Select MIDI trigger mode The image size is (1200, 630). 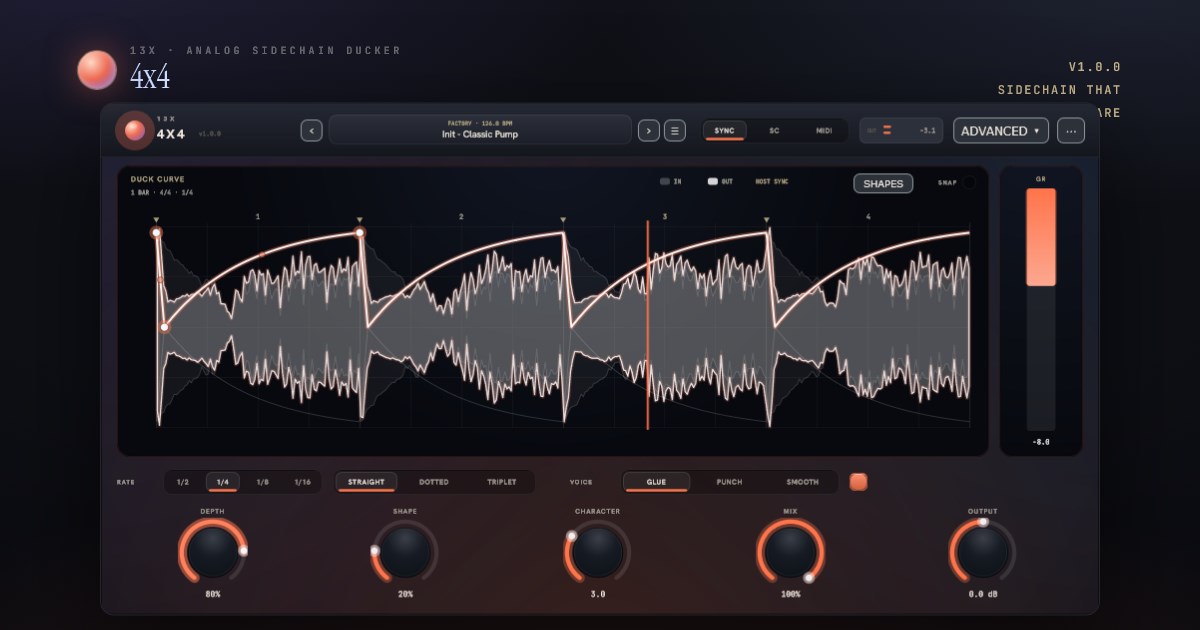point(824,131)
